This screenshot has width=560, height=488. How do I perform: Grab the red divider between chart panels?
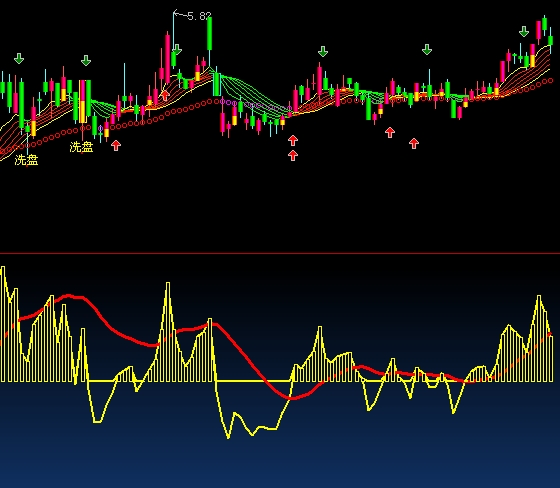tap(280, 253)
